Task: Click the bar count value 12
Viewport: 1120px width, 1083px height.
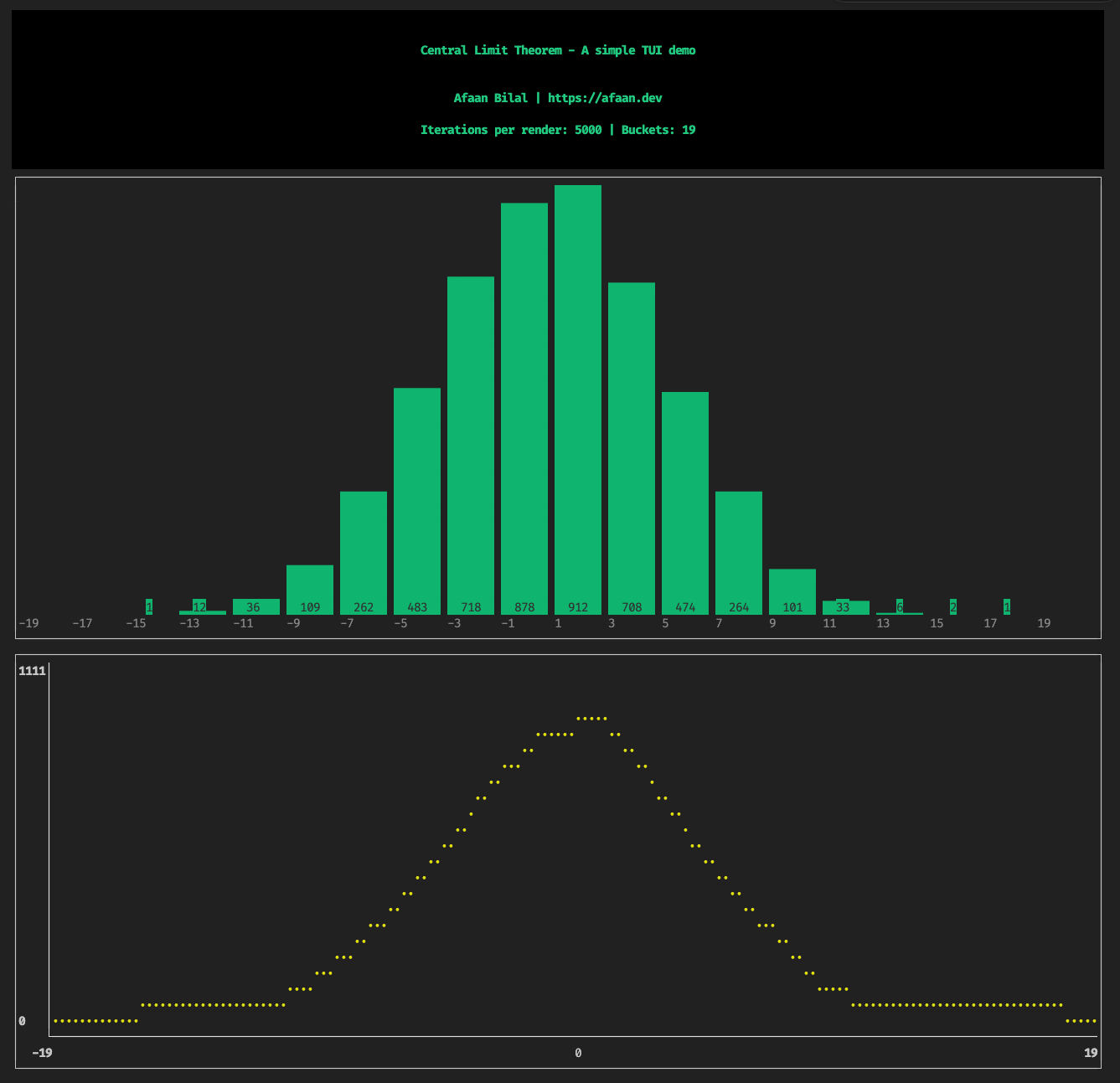Action: tap(199, 607)
